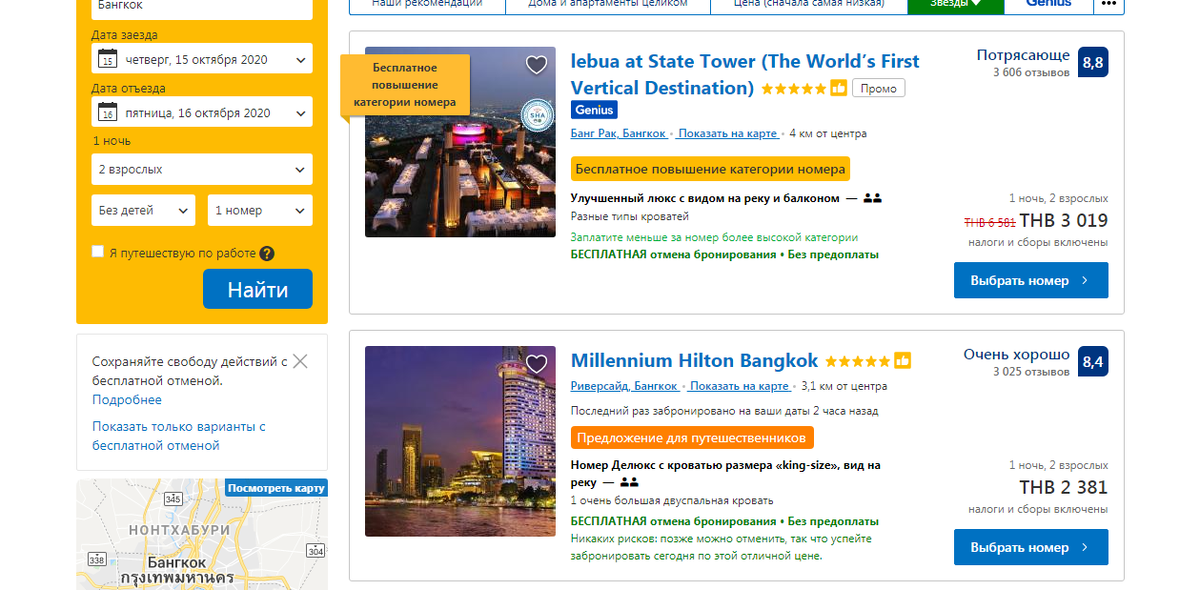
Task: Click '3 606 отзывов' review count
Action: pos(1031,73)
